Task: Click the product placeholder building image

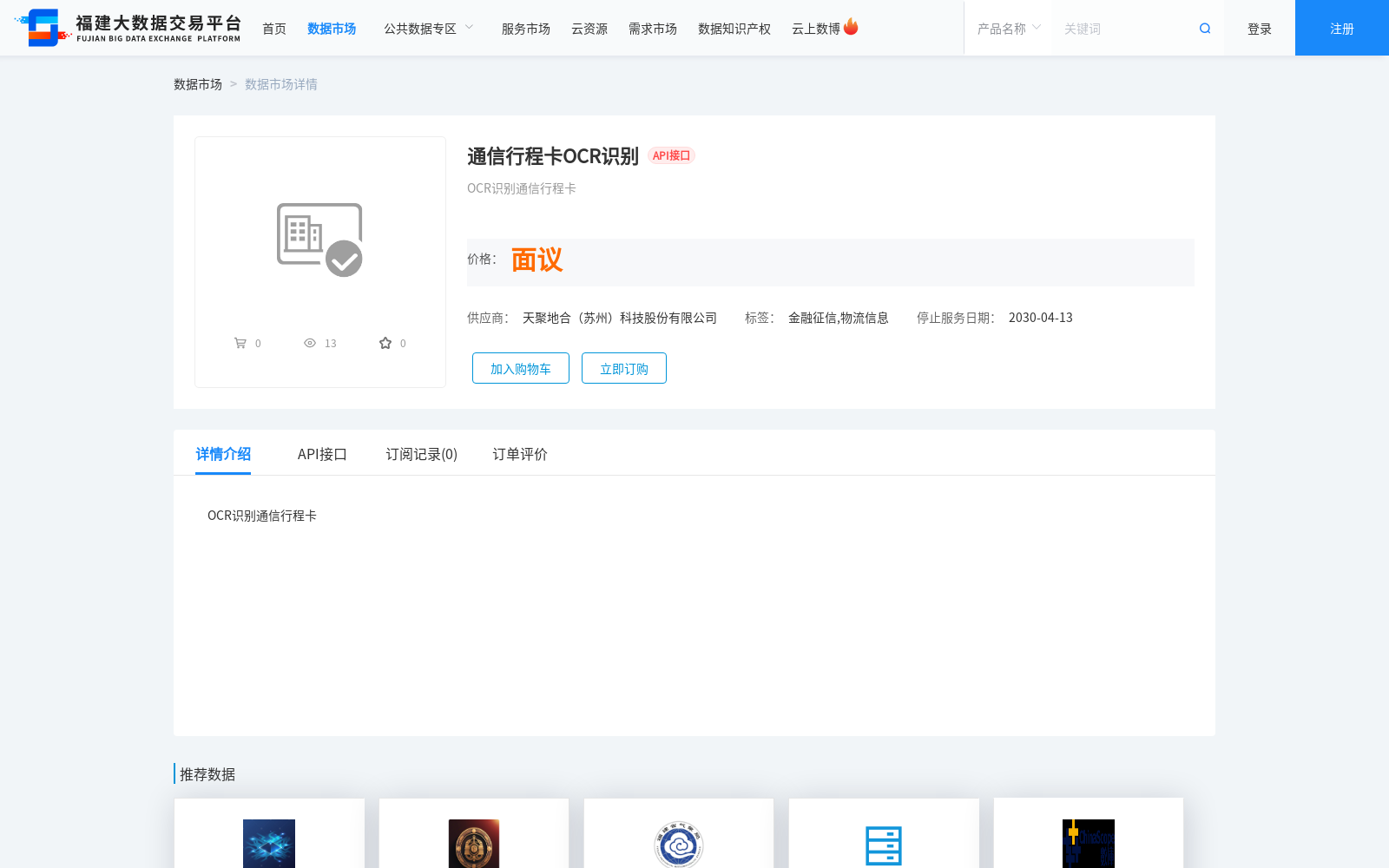Action: click(x=319, y=240)
